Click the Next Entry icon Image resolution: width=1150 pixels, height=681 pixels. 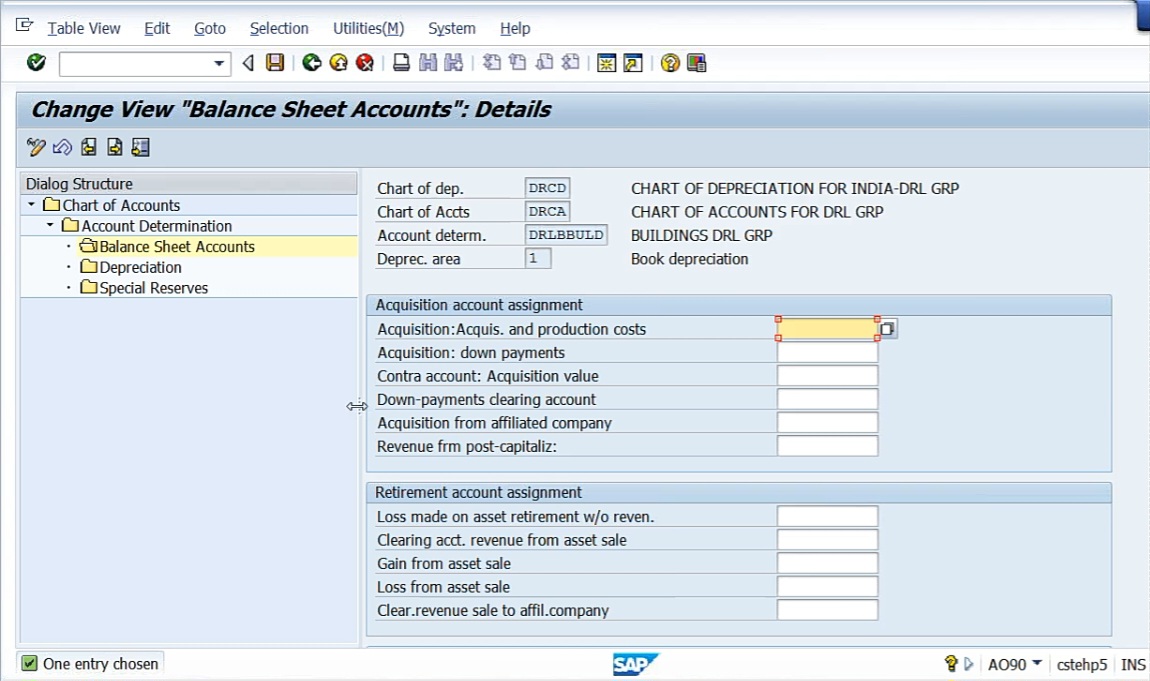point(114,147)
